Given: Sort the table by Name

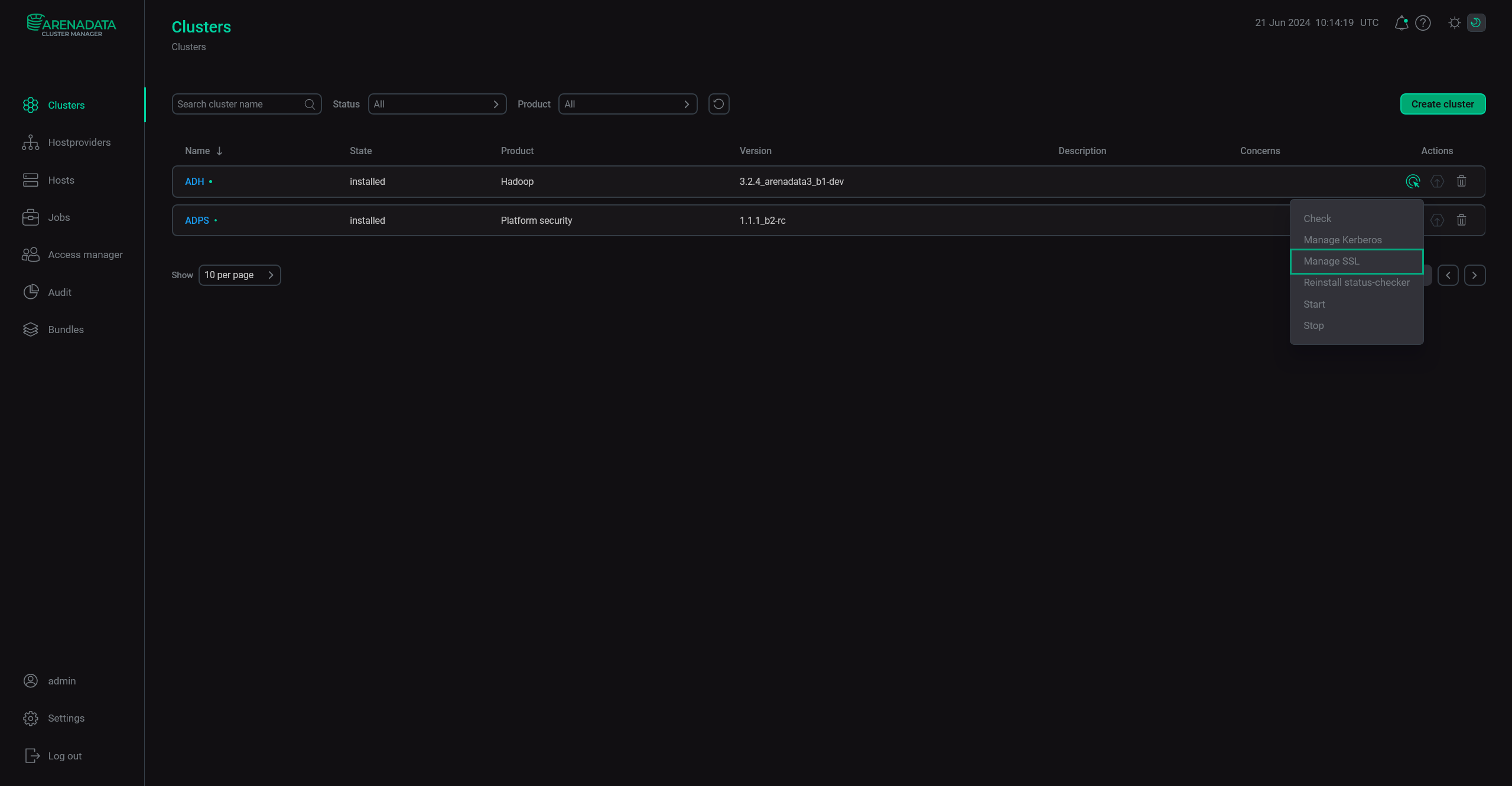Looking at the screenshot, I should 203,151.
